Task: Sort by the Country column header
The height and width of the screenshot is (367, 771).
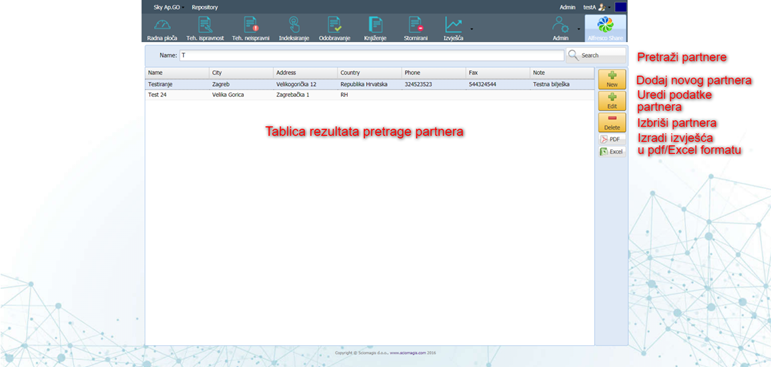Action: [370, 73]
